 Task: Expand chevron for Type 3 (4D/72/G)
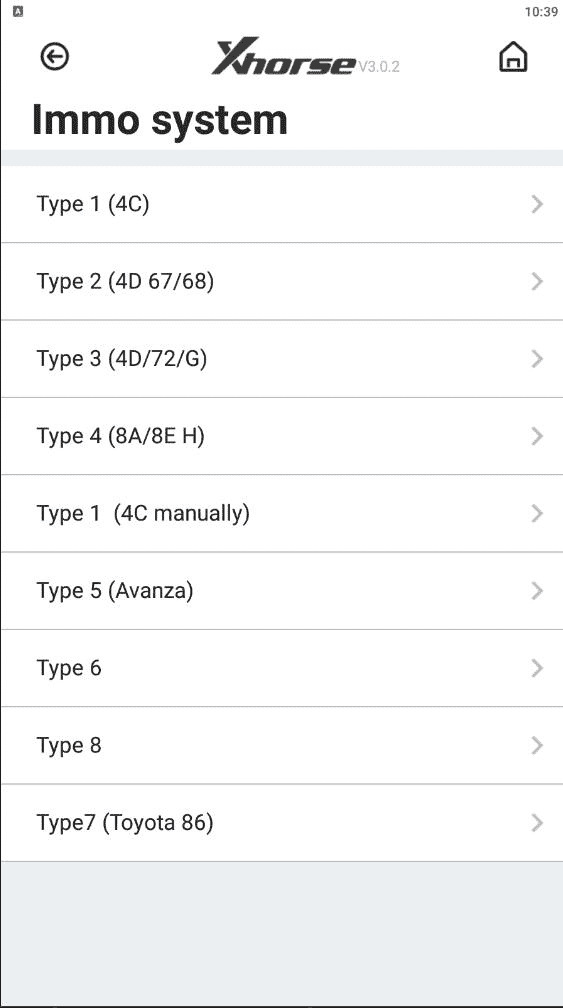click(x=537, y=359)
